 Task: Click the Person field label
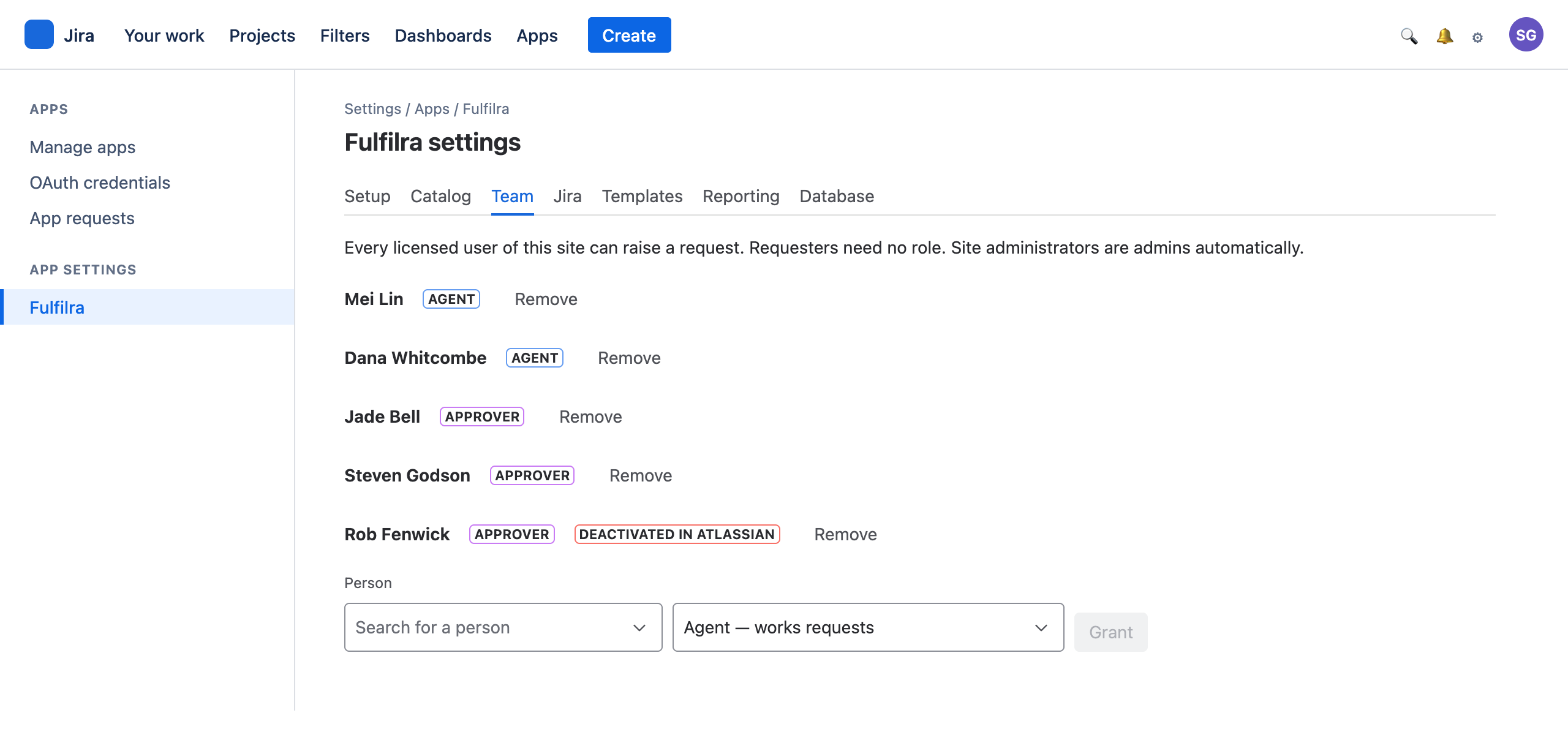pos(368,583)
